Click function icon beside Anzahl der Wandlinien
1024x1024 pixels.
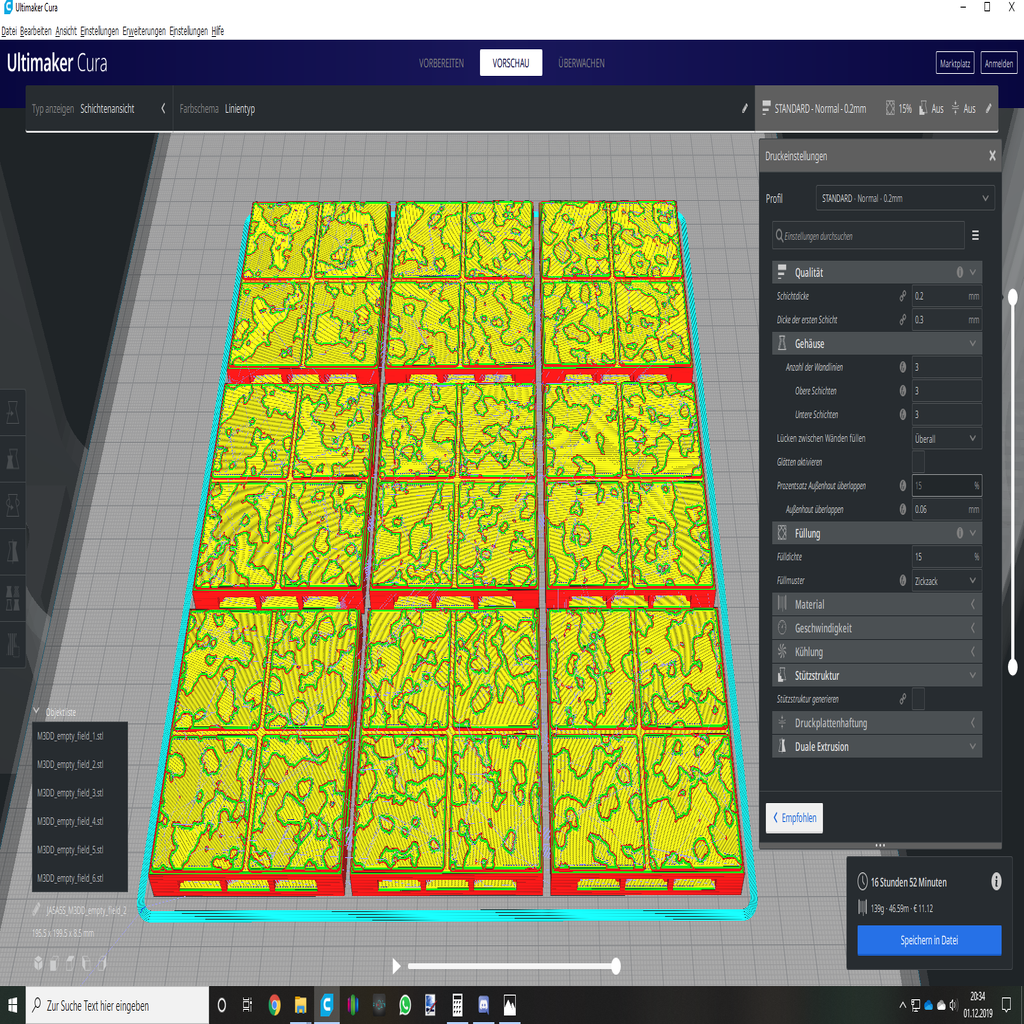coord(903,367)
